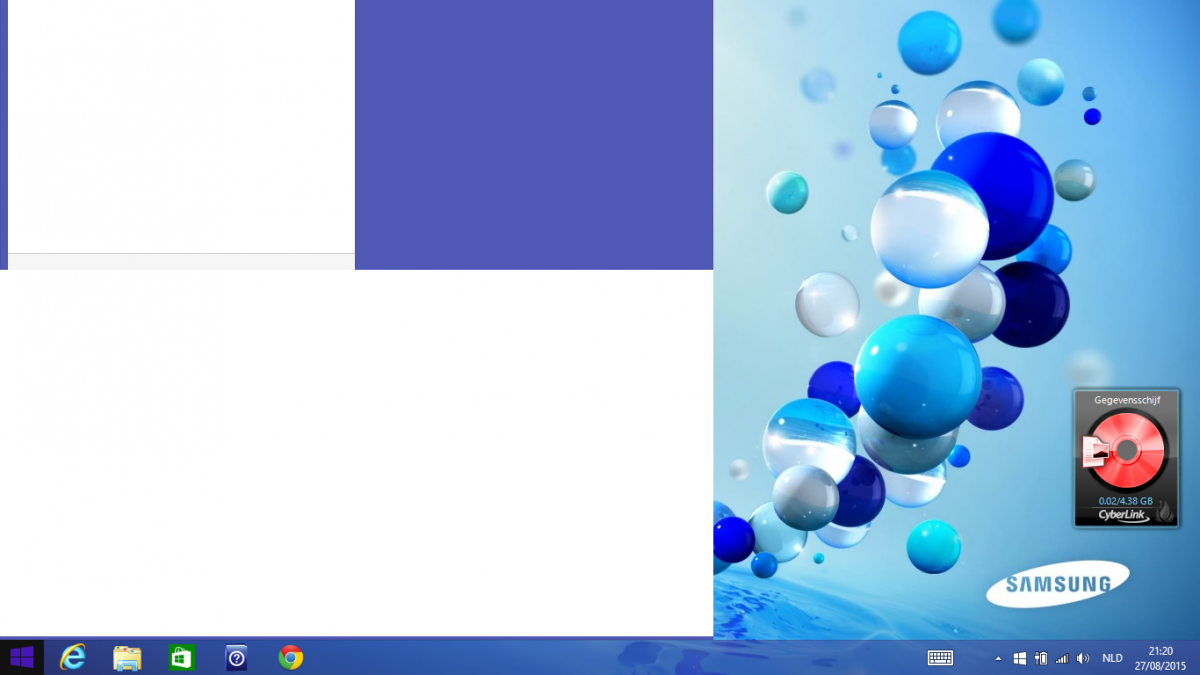The height and width of the screenshot is (675, 1200).
Task: Open the clock showing 21:20
Action: 1160,658
